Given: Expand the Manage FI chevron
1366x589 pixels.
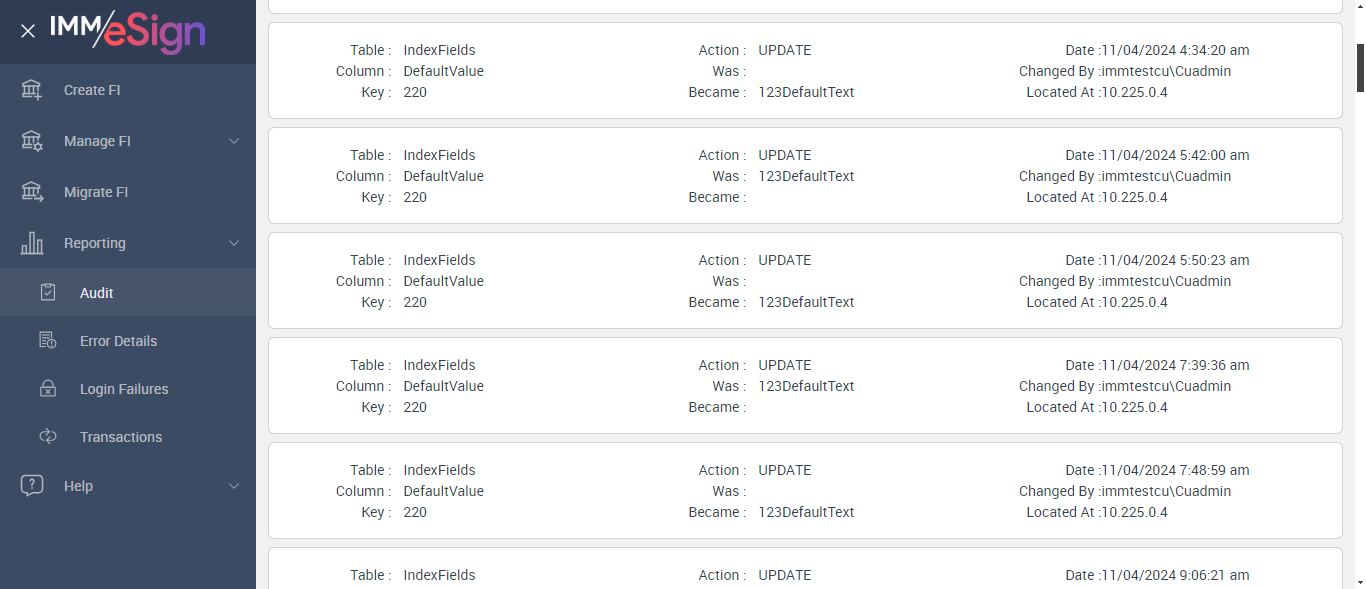Looking at the screenshot, I should (234, 141).
